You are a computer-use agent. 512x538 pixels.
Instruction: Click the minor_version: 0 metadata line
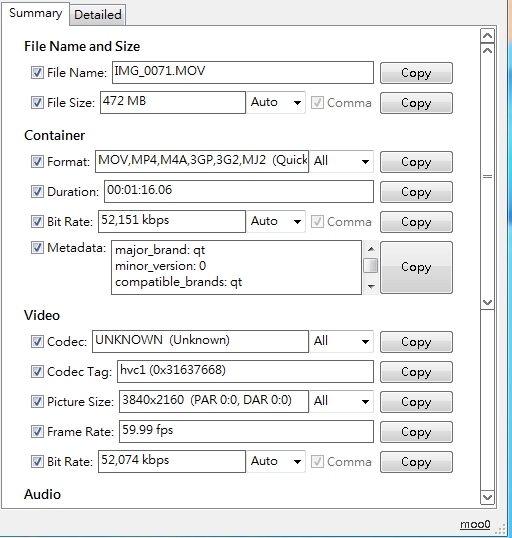pos(160,266)
